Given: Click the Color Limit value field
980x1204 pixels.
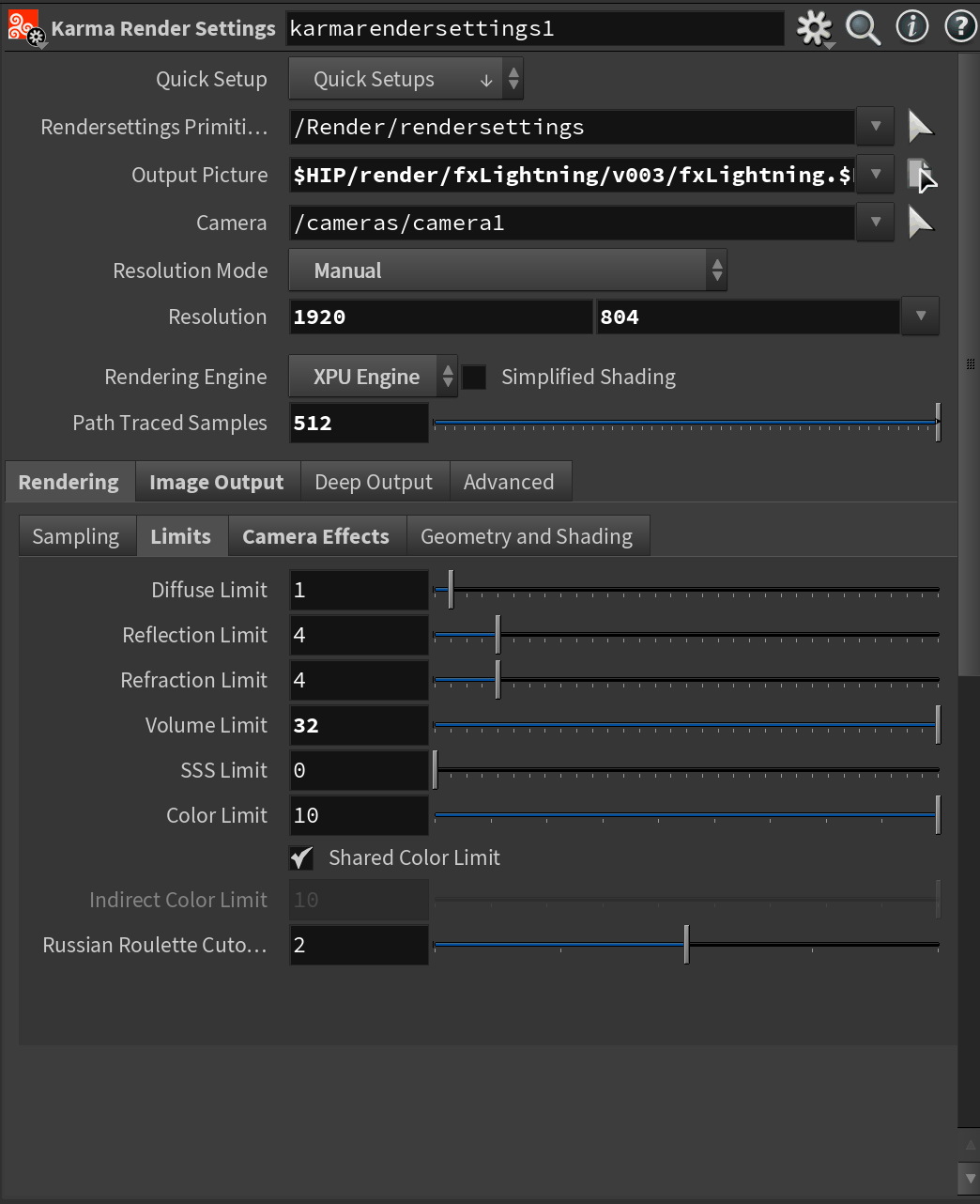Looking at the screenshot, I should click(x=359, y=815).
